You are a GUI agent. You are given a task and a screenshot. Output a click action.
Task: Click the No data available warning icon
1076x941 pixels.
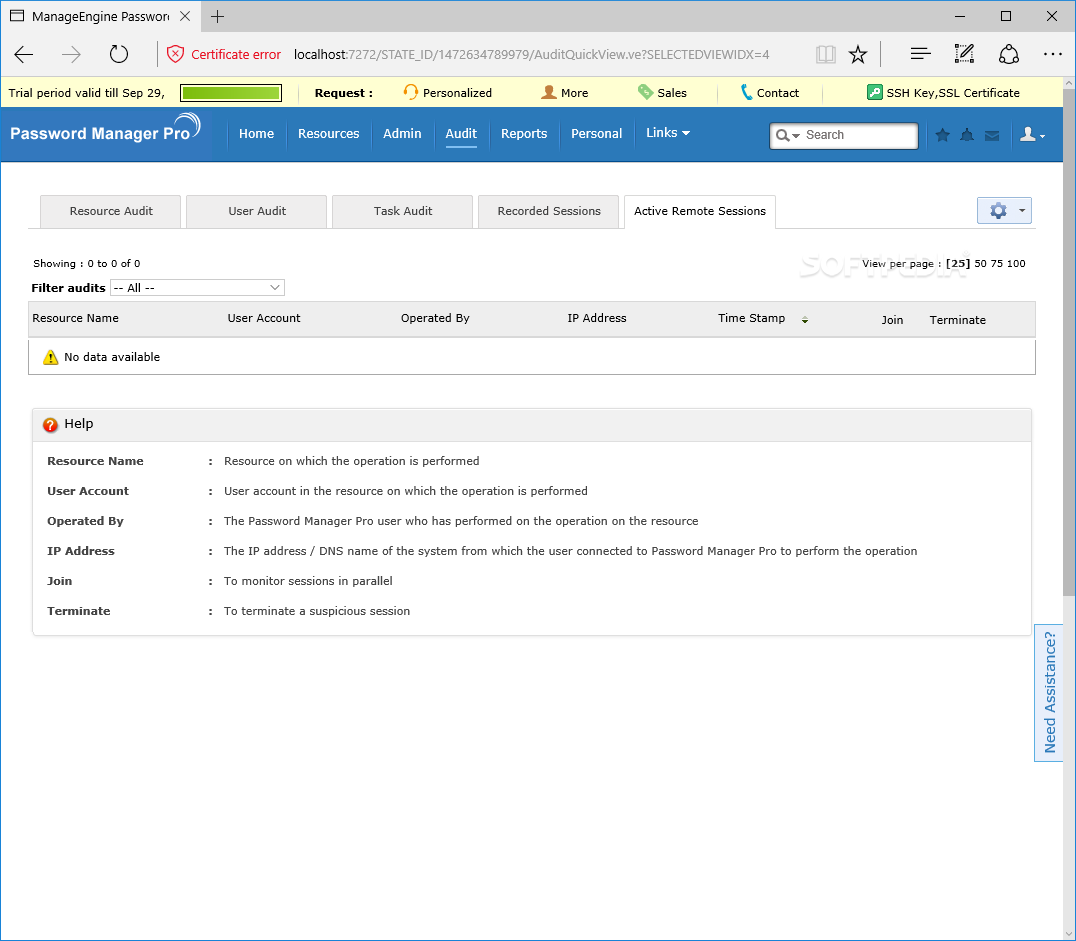[x=51, y=357]
